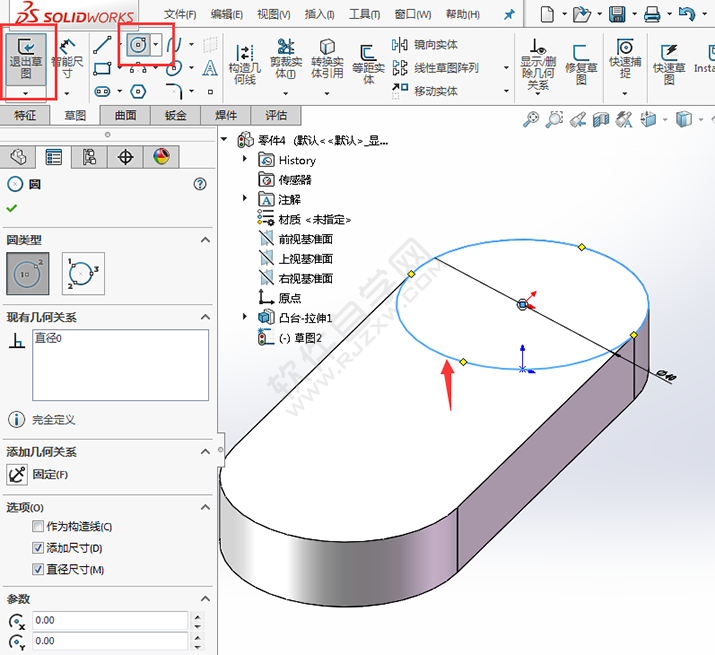715x655 pixels.
Task: Collapse the 现有几何关系 section
Action: [x=205, y=317]
